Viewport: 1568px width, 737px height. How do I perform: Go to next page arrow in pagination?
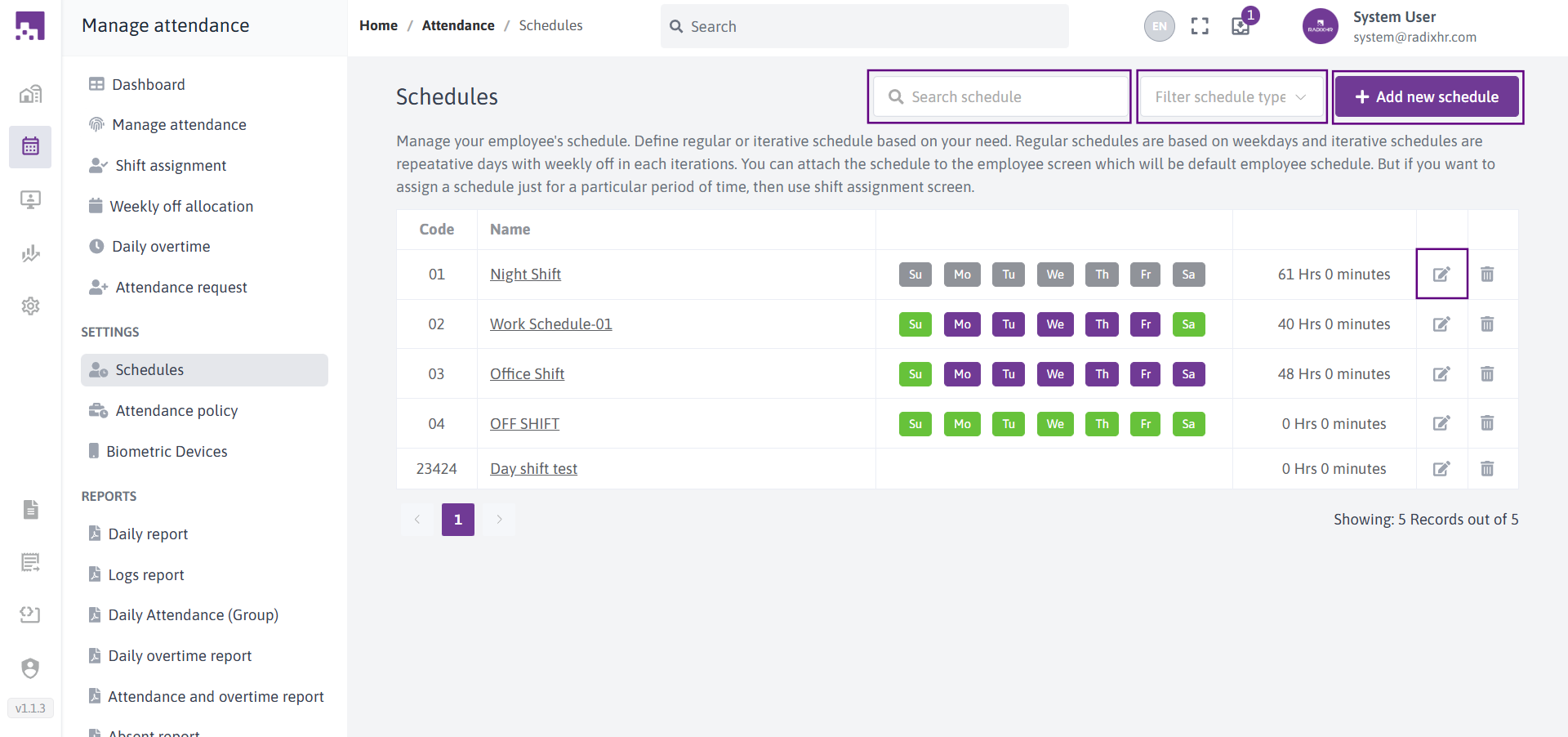(x=499, y=520)
